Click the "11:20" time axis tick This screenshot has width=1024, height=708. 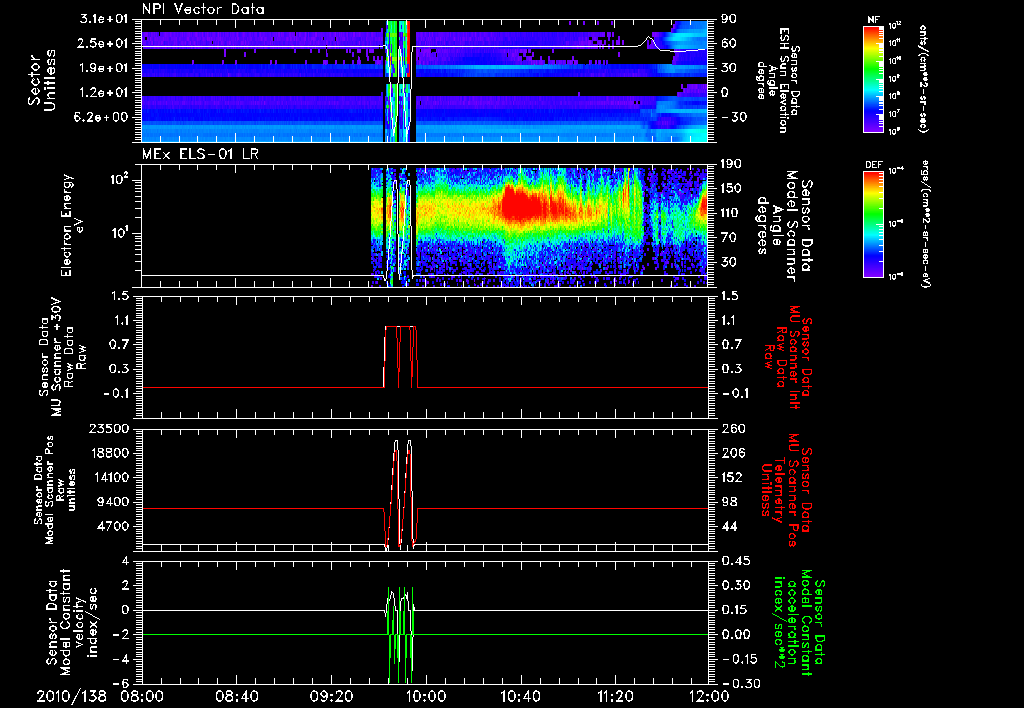[x=615, y=696]
